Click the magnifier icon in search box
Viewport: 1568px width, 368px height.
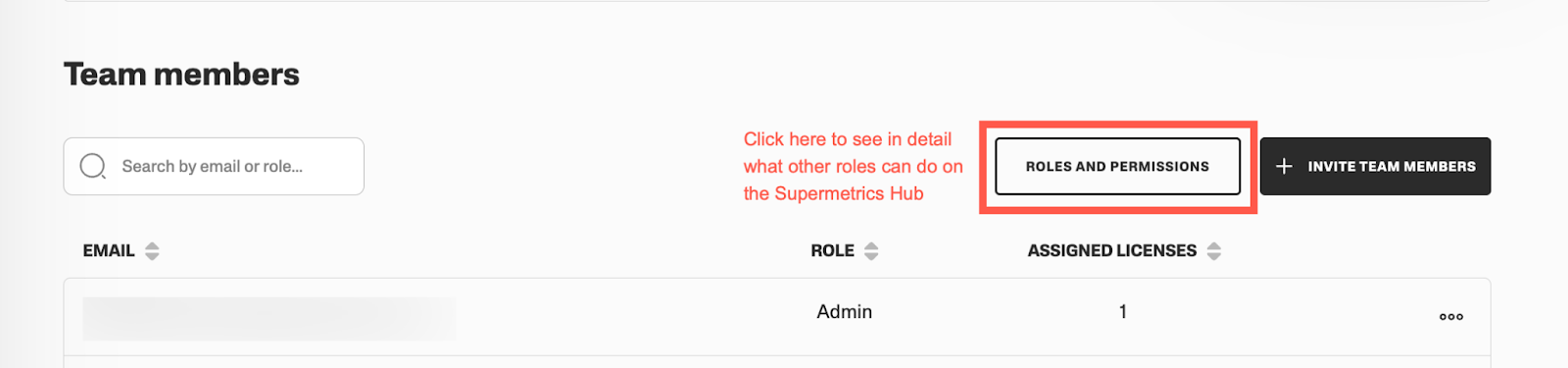(93, 166)
